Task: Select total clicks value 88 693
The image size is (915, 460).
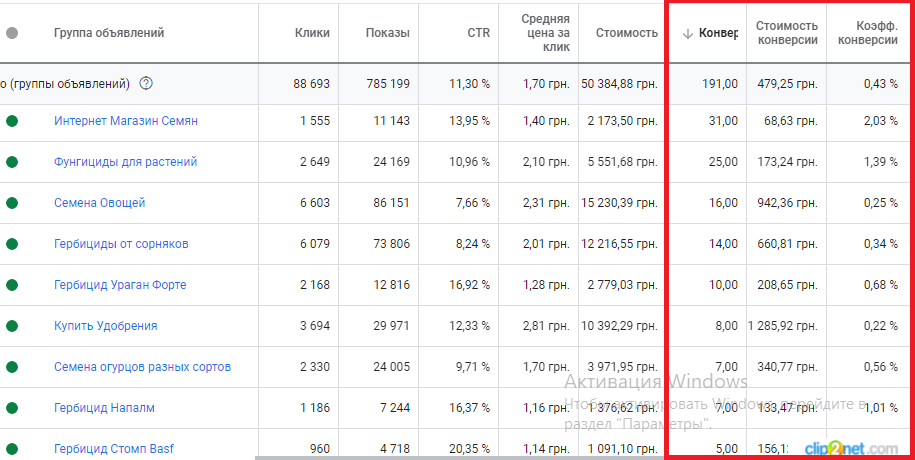Action: tap(312, 83)
